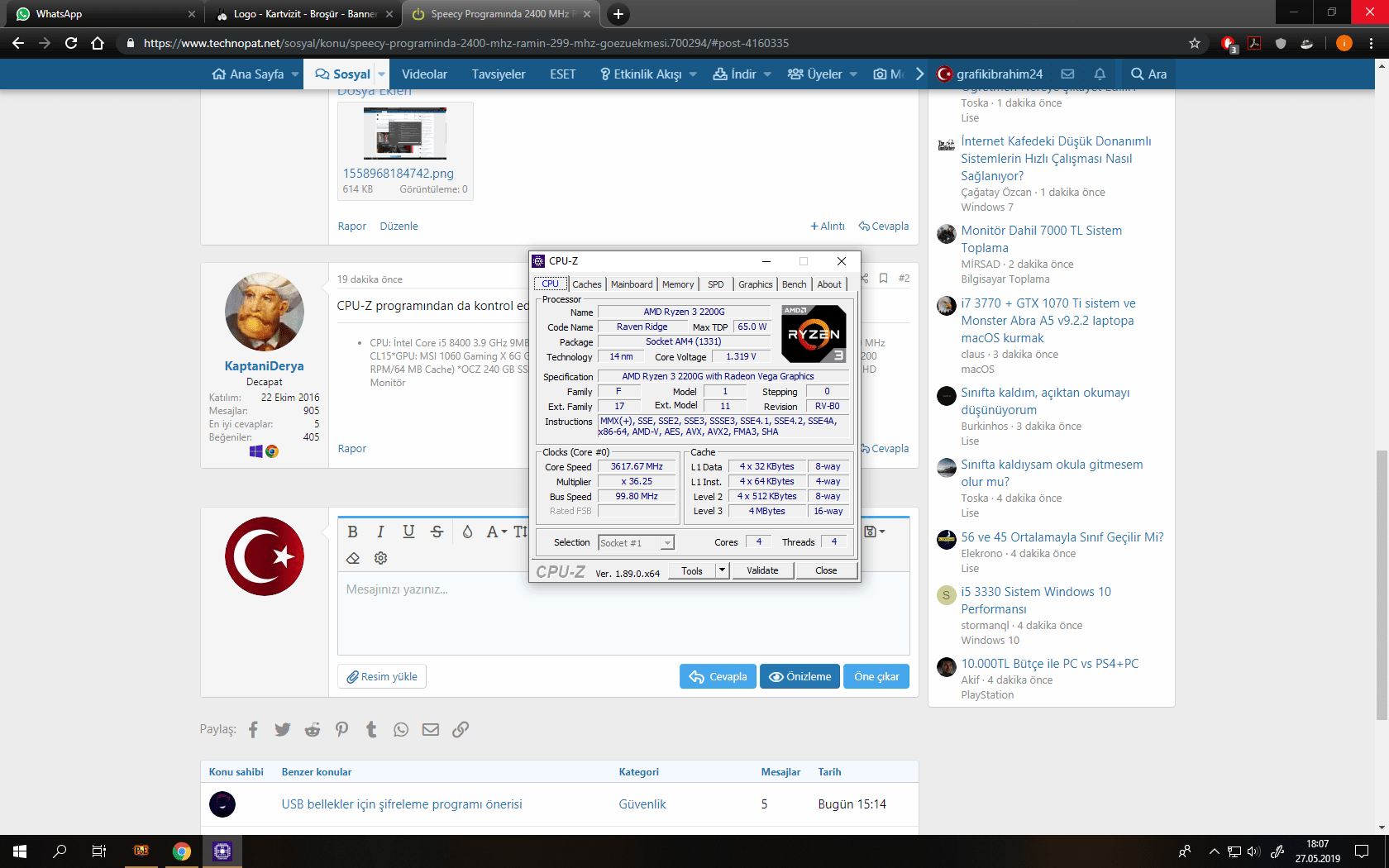Screen dimensions: 1389x868
Task: Reload the current page
Action: pyautogui.click(x=71, y=43)
